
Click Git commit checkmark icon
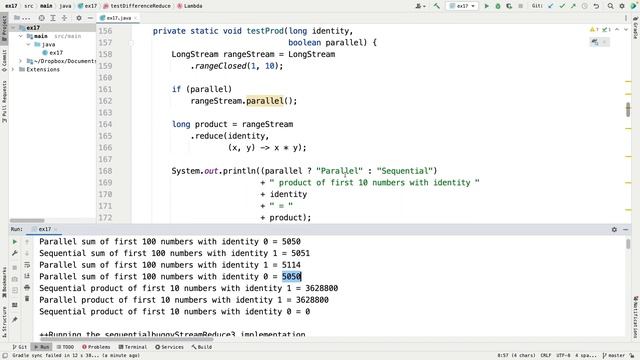[x=562, y=6]
